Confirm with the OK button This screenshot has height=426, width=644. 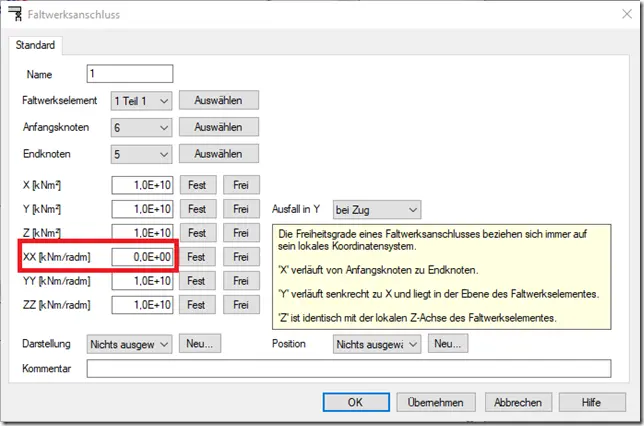coord(356,402)
